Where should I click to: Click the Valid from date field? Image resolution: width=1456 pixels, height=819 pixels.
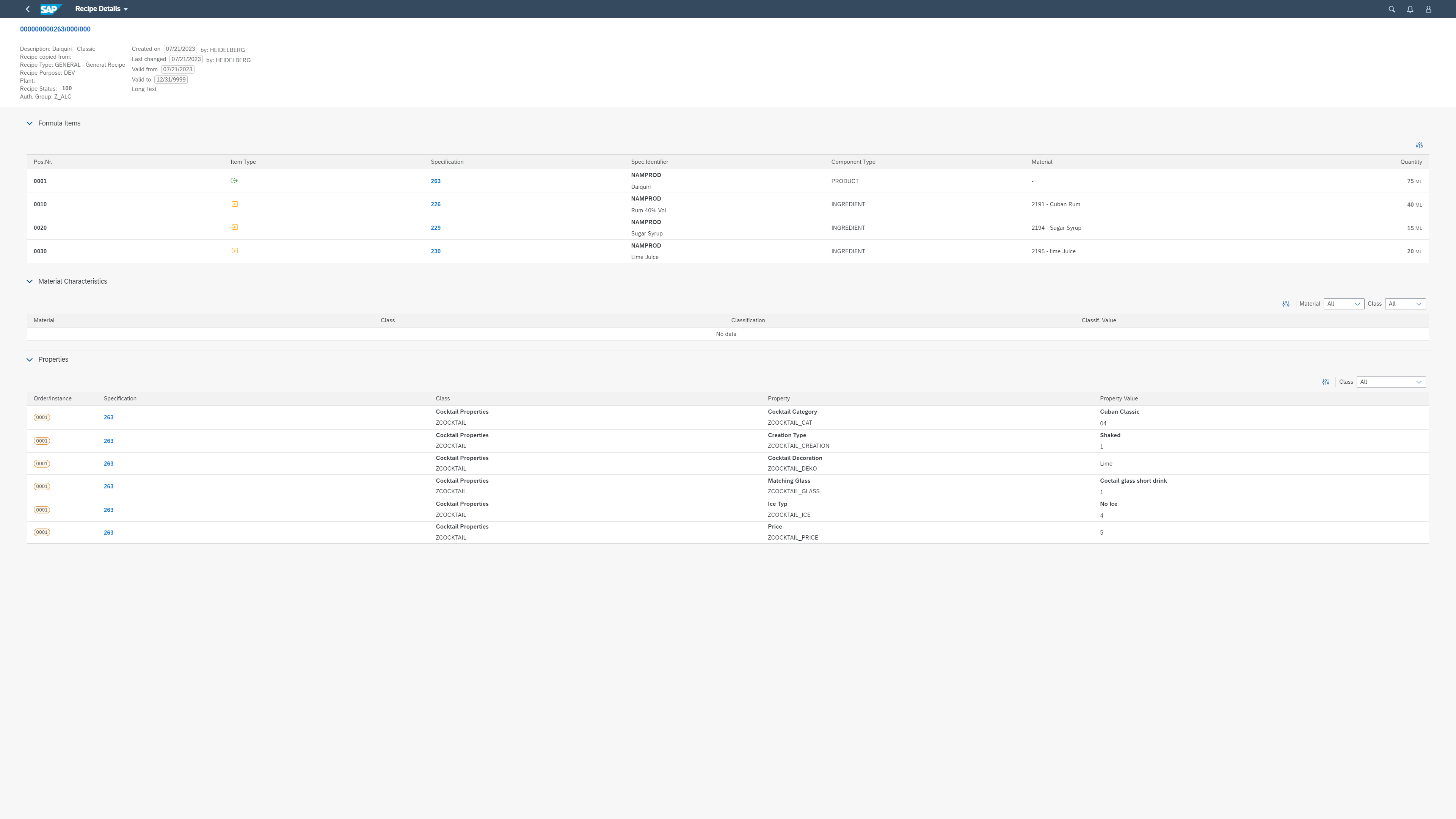[177, 69]
